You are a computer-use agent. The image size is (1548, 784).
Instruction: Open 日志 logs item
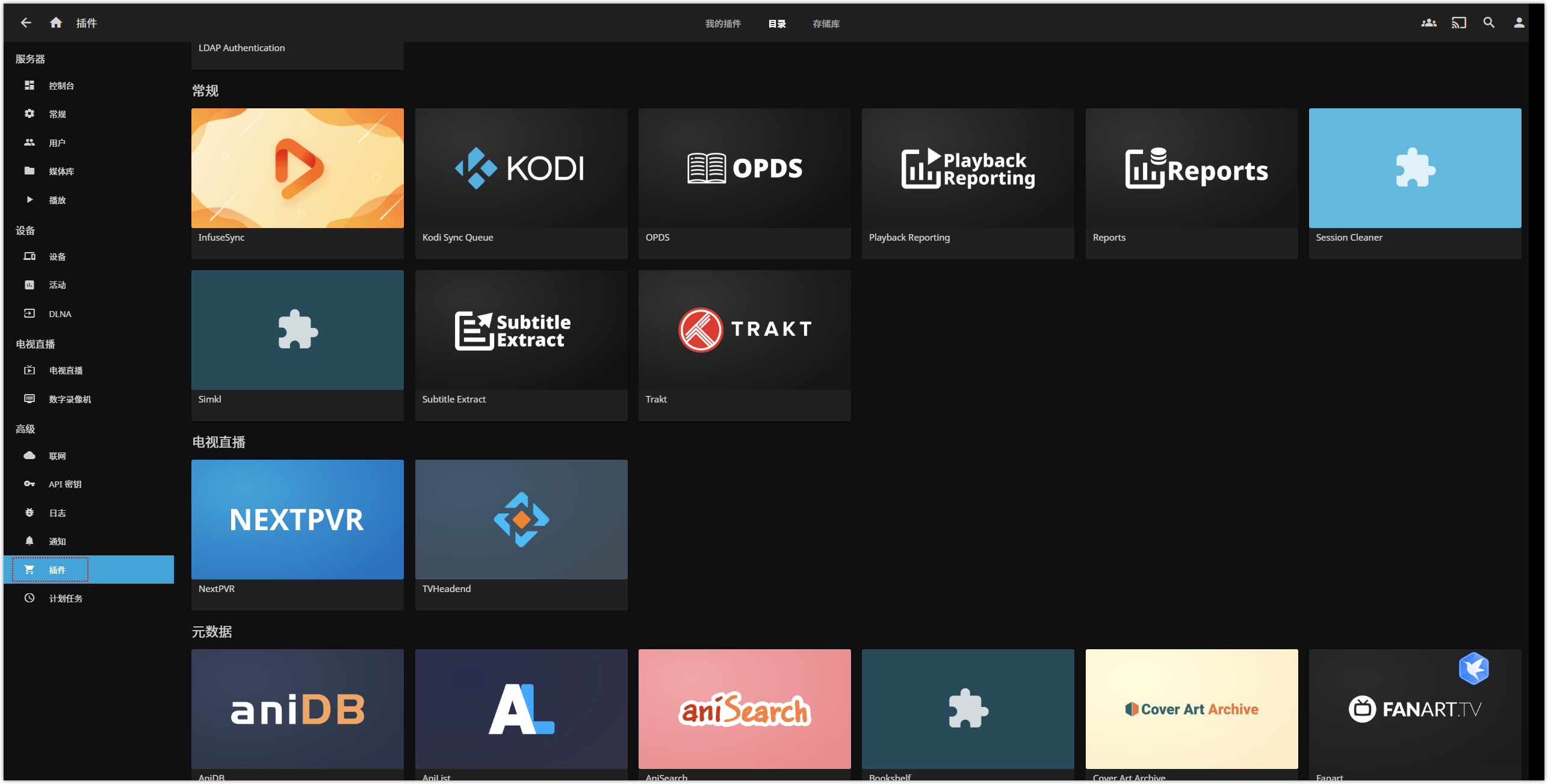point(89,513)
